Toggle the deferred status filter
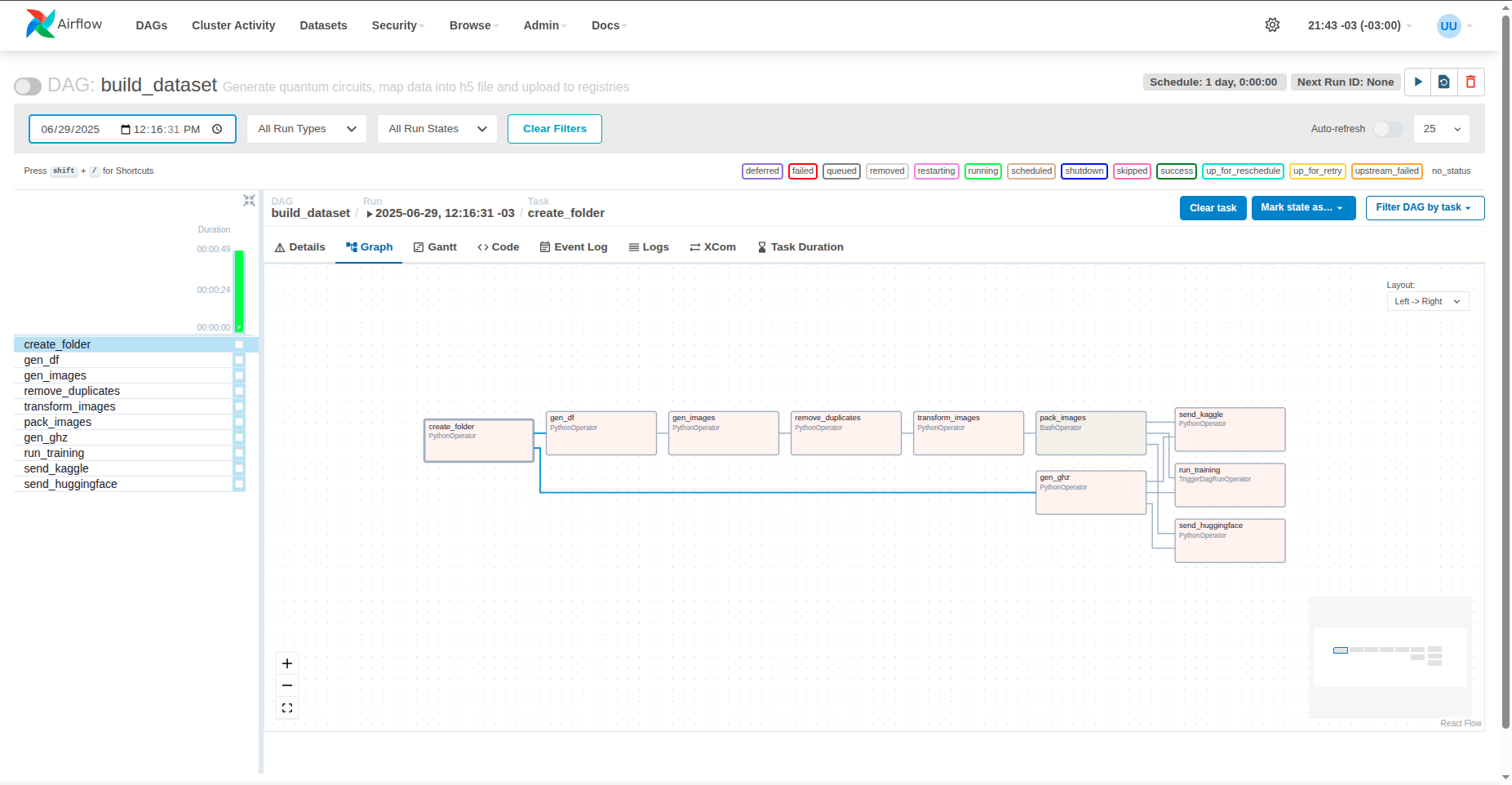The height and width of the screenshot is (785, 1512). [762, 171]
